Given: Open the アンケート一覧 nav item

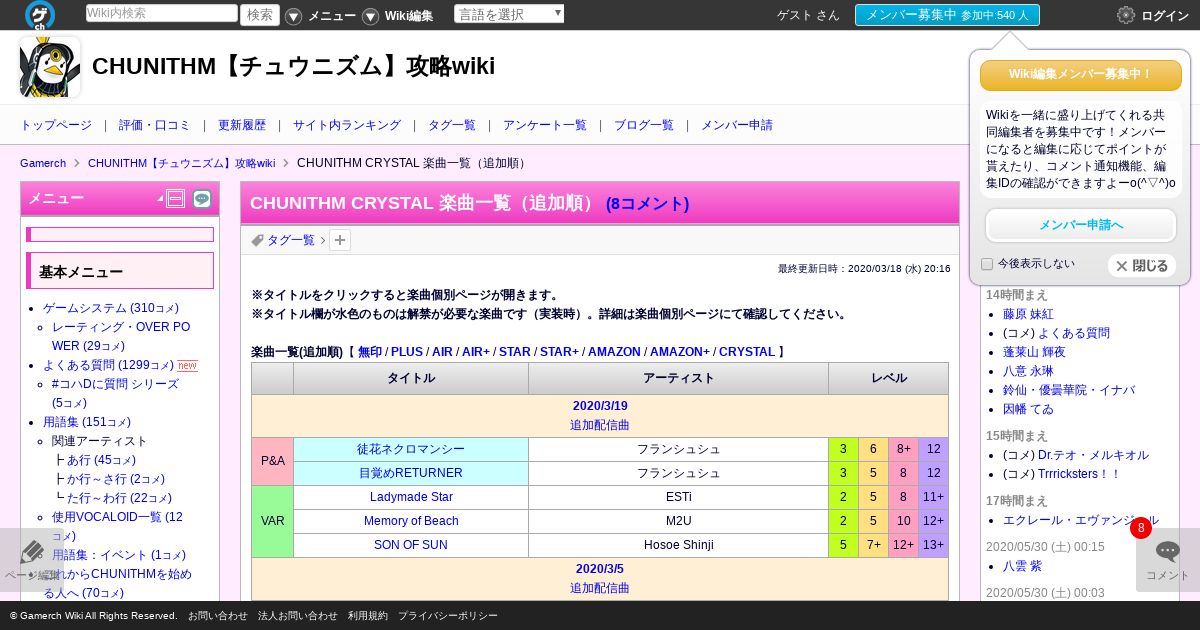Looking at the screenshot, I should [x=545, y=125].
